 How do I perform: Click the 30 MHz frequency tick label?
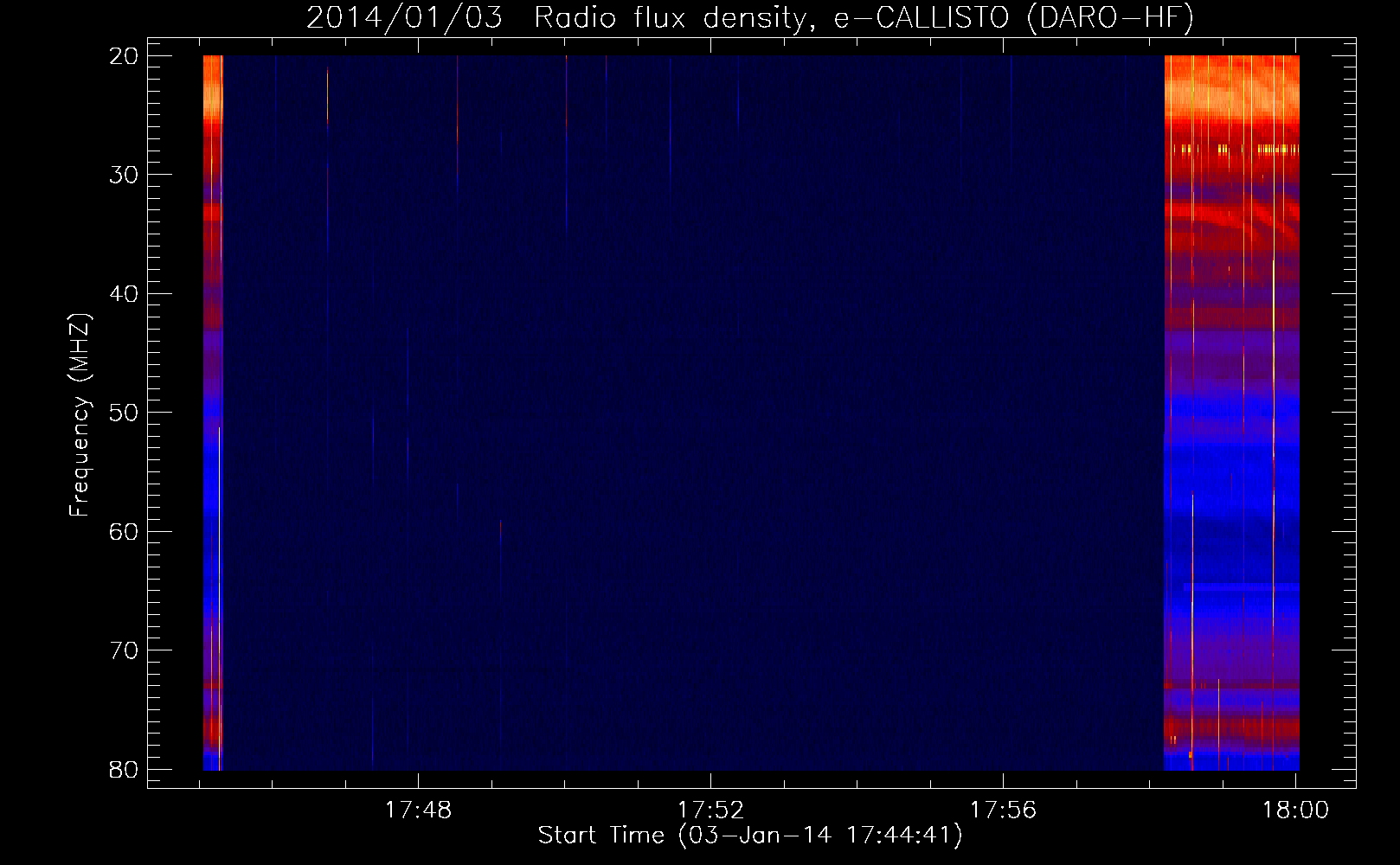(x=124, y=175)
